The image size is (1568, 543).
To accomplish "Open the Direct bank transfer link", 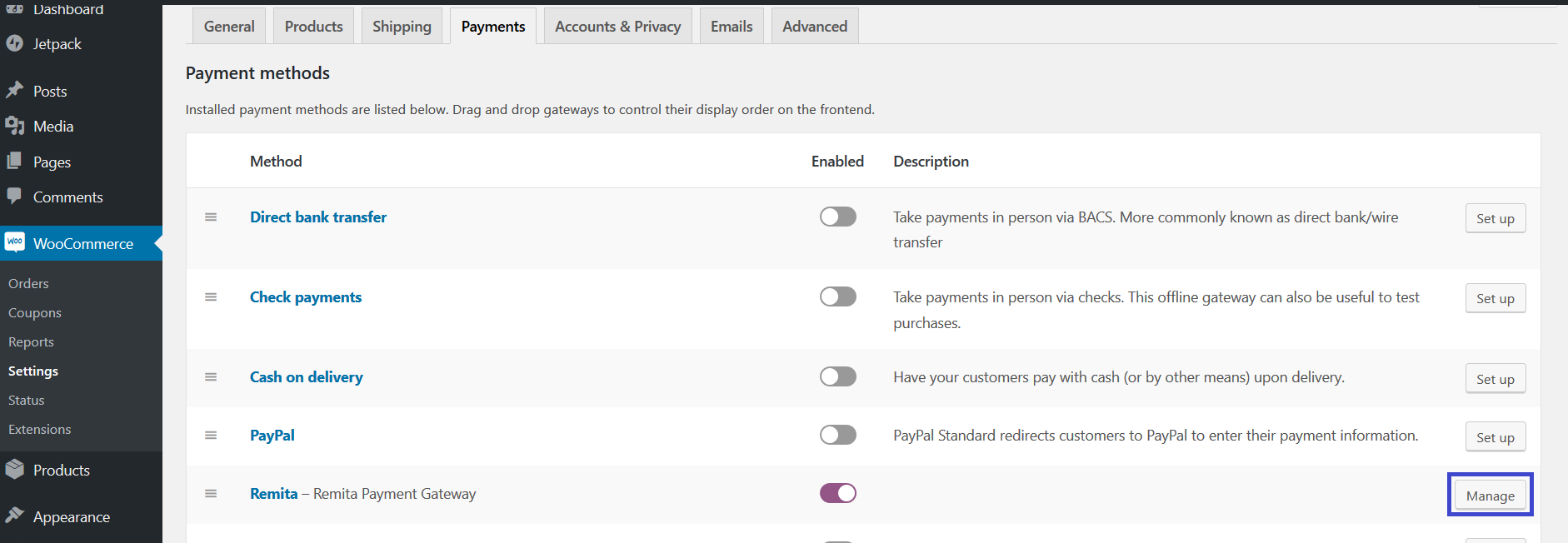I will [x=318, y=217].
